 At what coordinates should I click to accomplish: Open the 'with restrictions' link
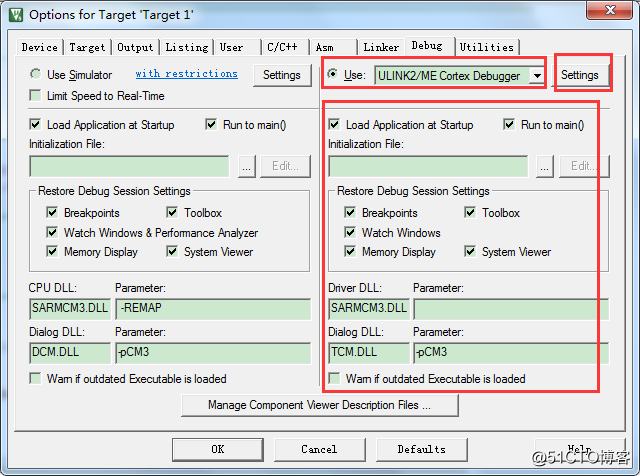coord(187,74)
